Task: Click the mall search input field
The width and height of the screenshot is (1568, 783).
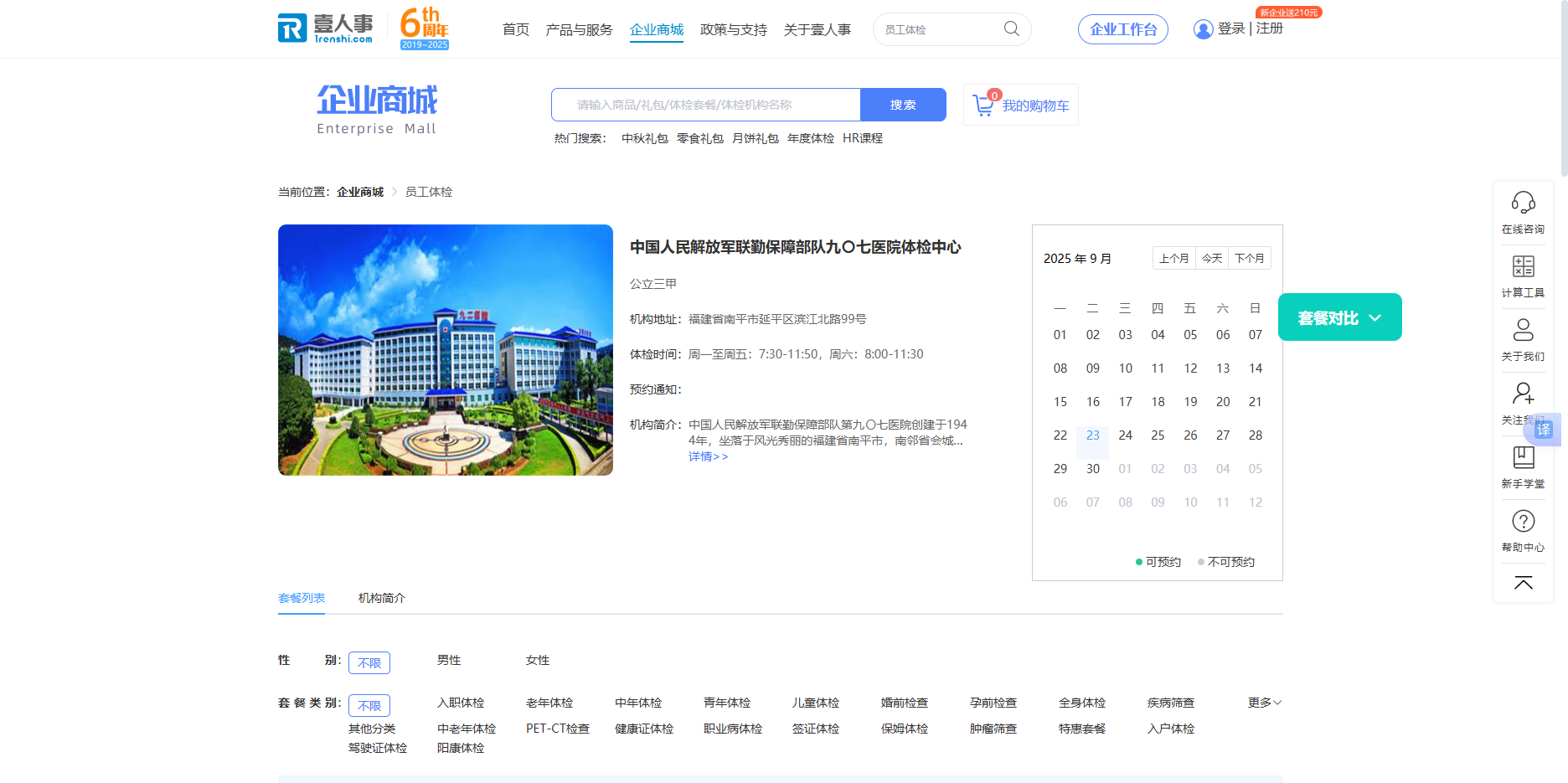Action: point(706,105)
